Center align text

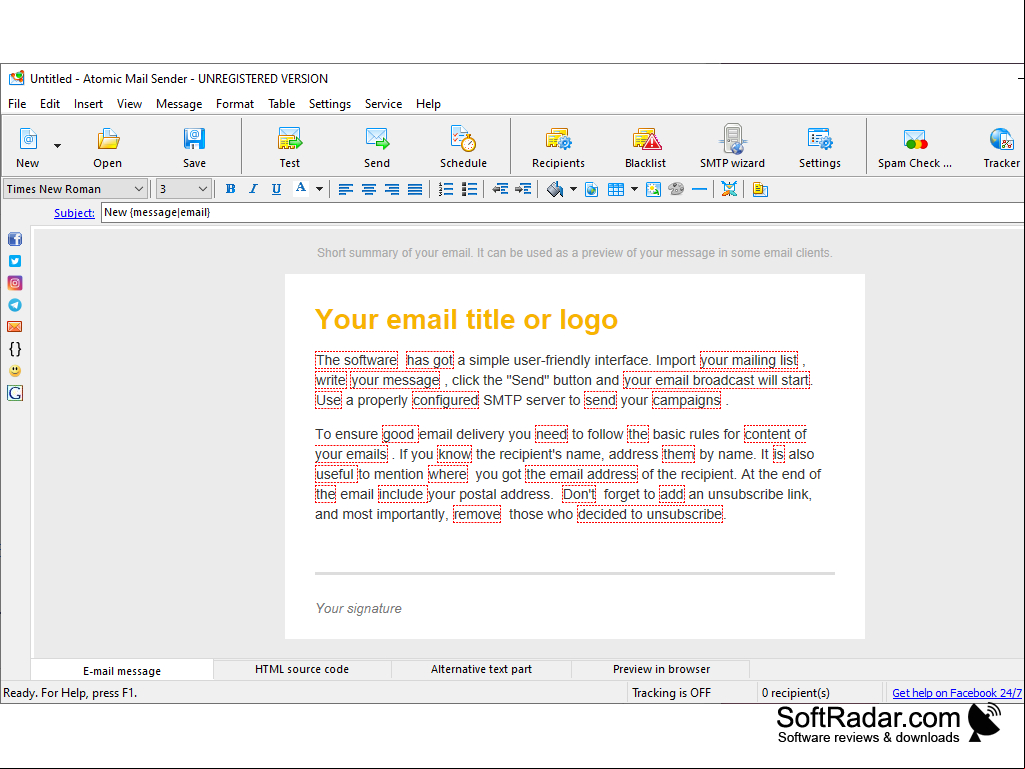[369, 190]
